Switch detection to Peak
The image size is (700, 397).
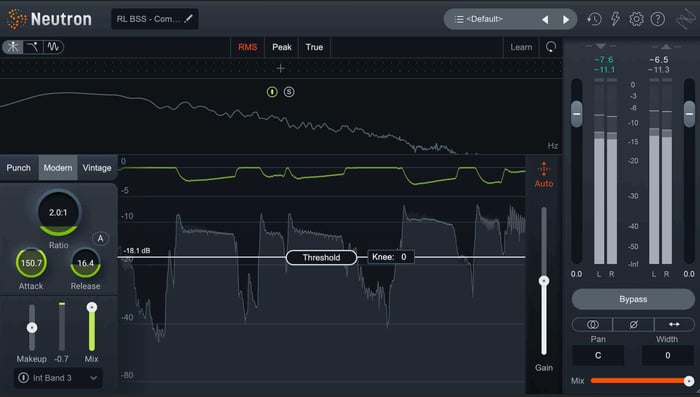pos(282,47)
